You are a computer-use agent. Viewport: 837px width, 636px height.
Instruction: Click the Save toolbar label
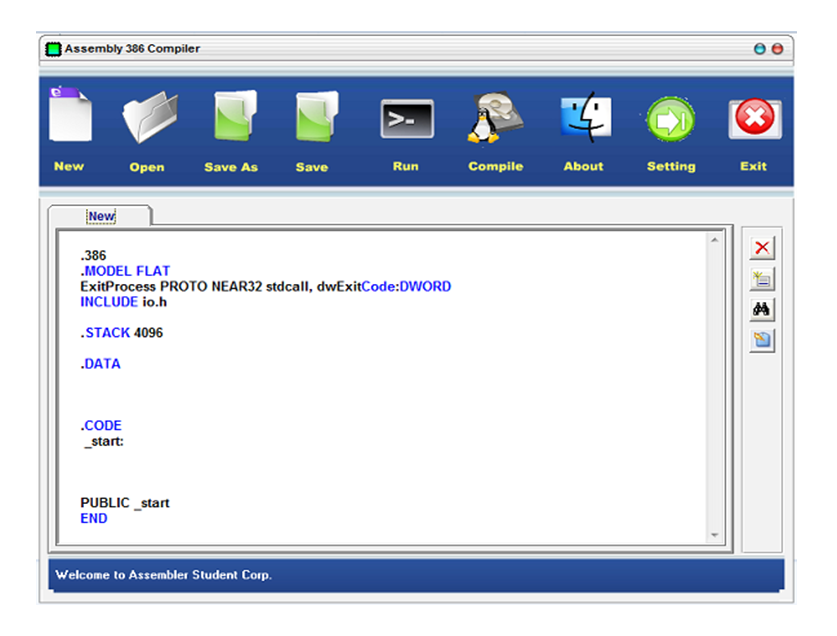tap(312, 167)
